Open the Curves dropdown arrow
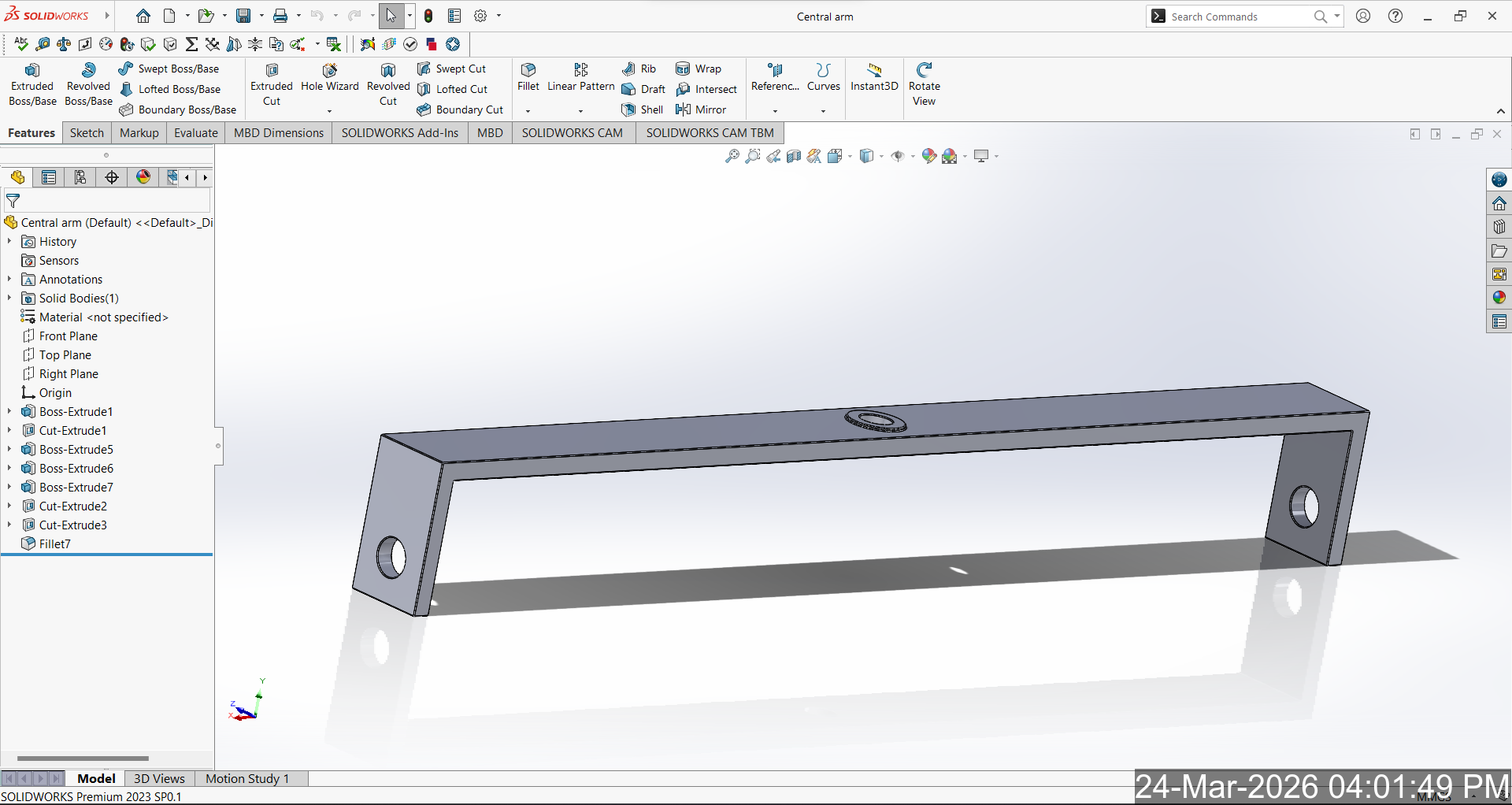 click(823, 111)
